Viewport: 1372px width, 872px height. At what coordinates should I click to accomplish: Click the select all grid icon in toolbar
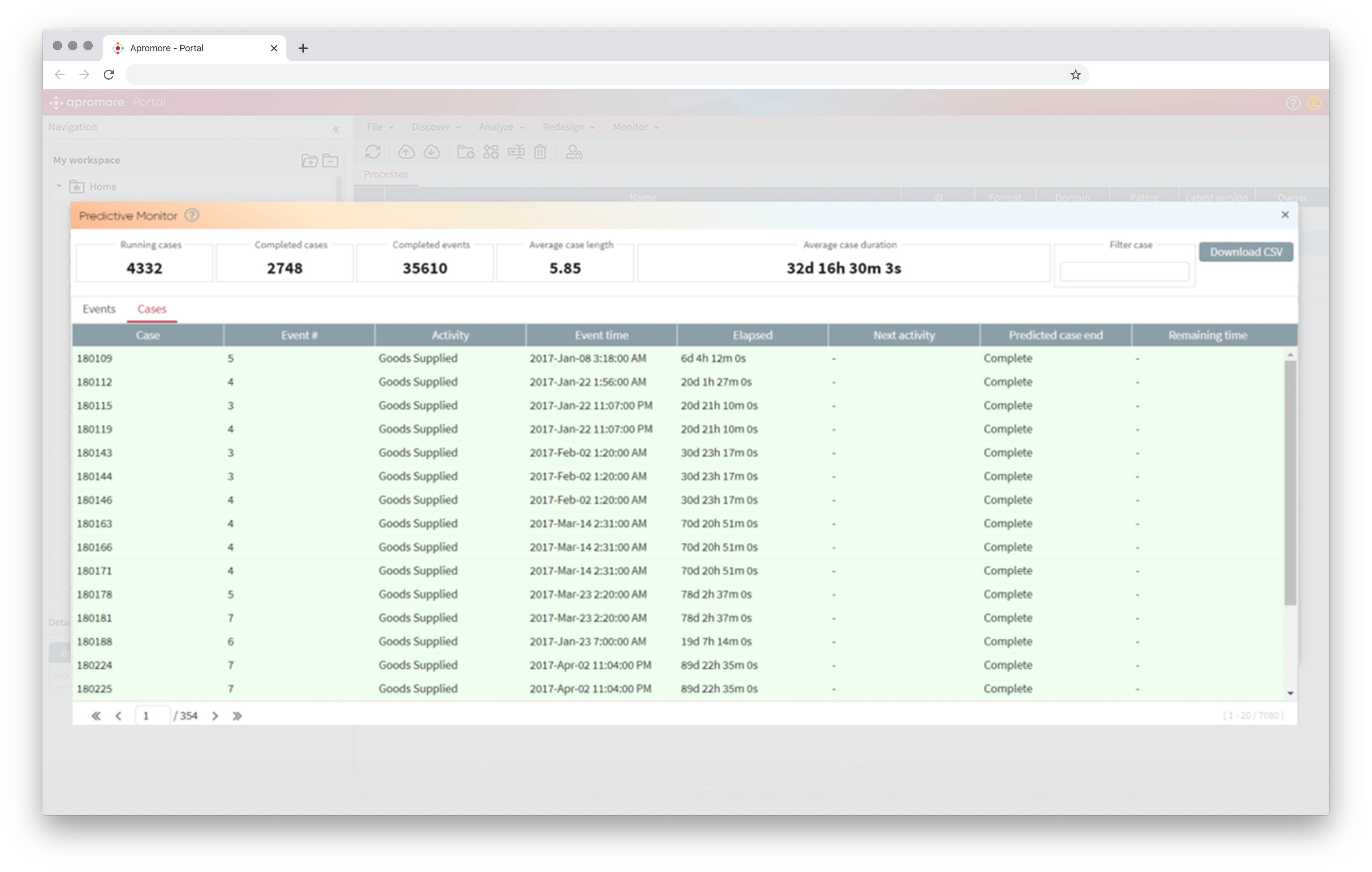[490, 152]
